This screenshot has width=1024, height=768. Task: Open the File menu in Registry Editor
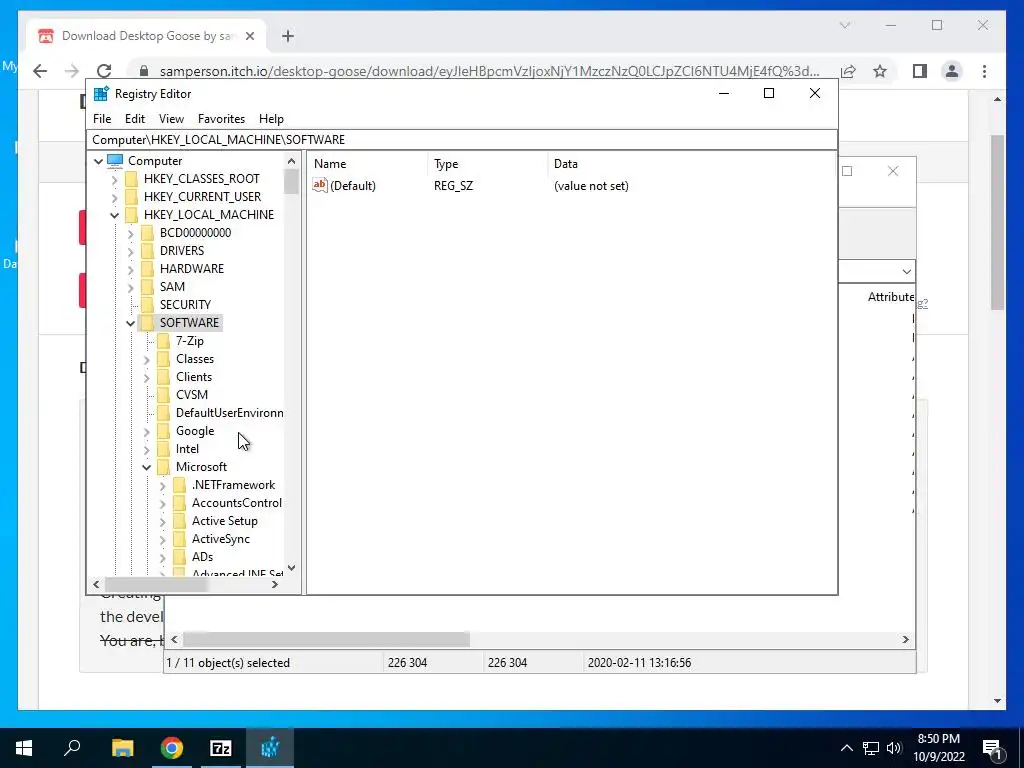pos(102,119)
